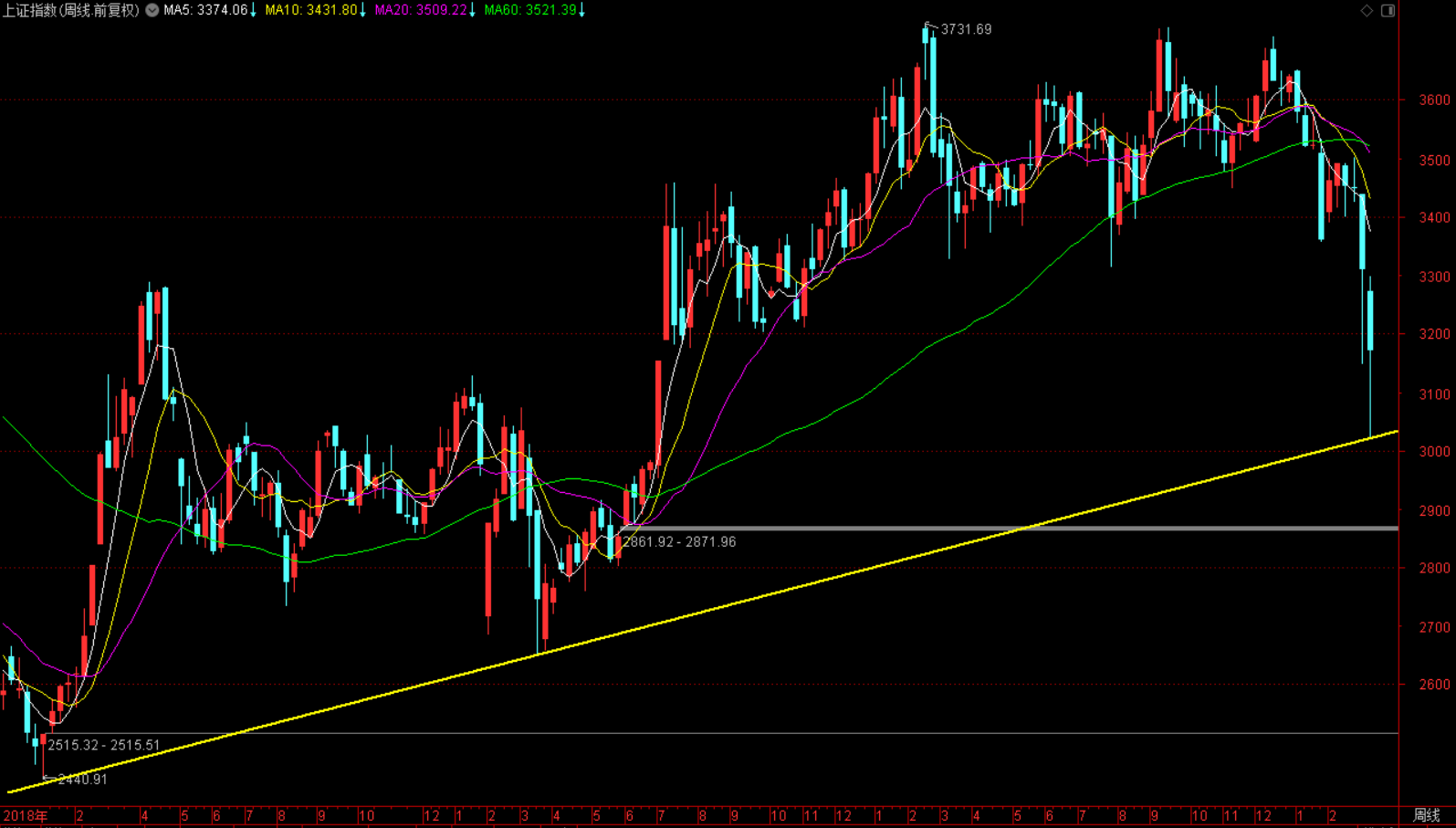Screen dimensions: 1456x828
Task: Click the 2900 price axis label
Action: coord(1434,511)
